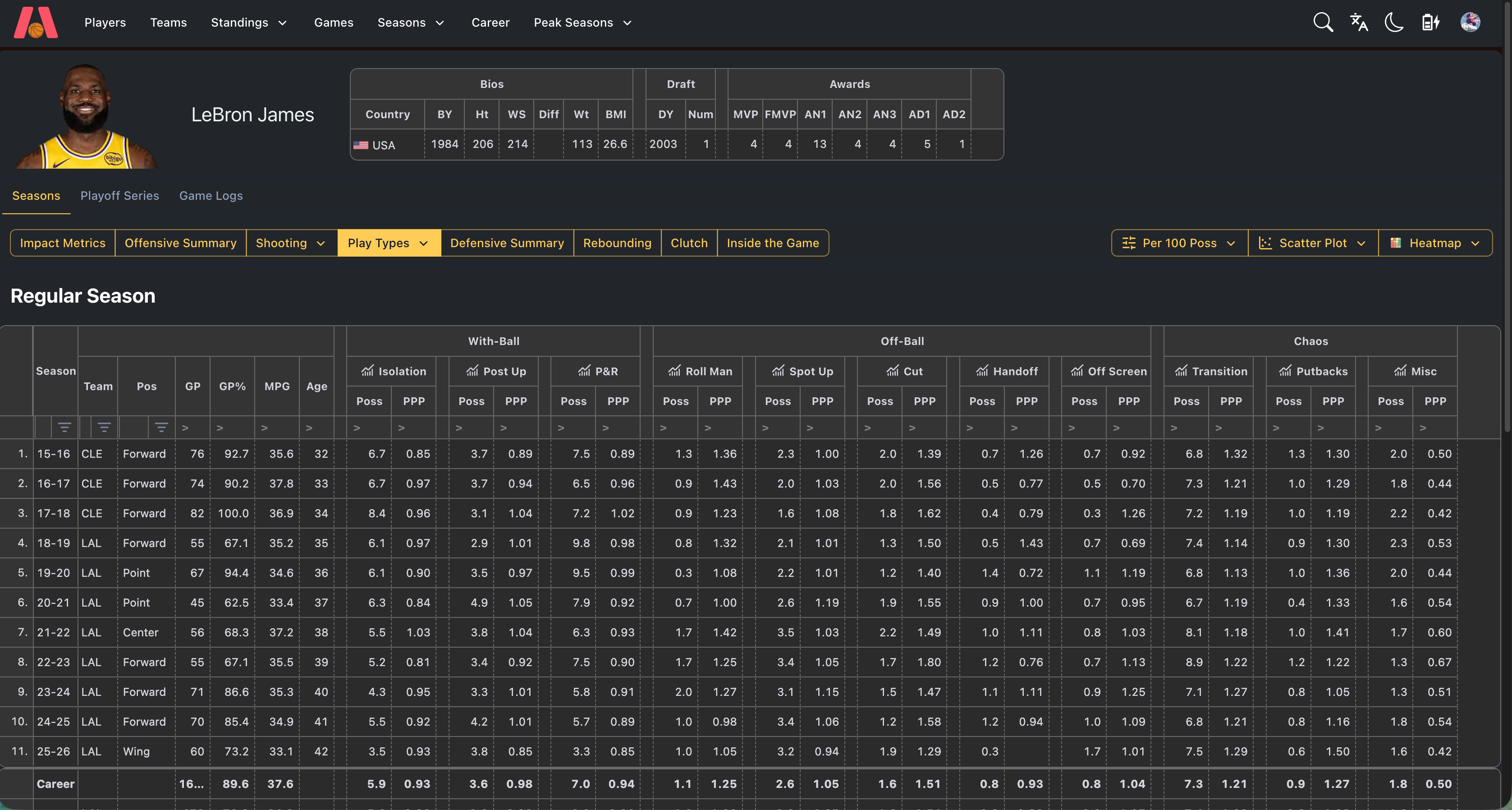Image resolution: width=1512 pixels, height=810 pixels.
Task: Click the 15-16 season row label
Action: (53, 453)
